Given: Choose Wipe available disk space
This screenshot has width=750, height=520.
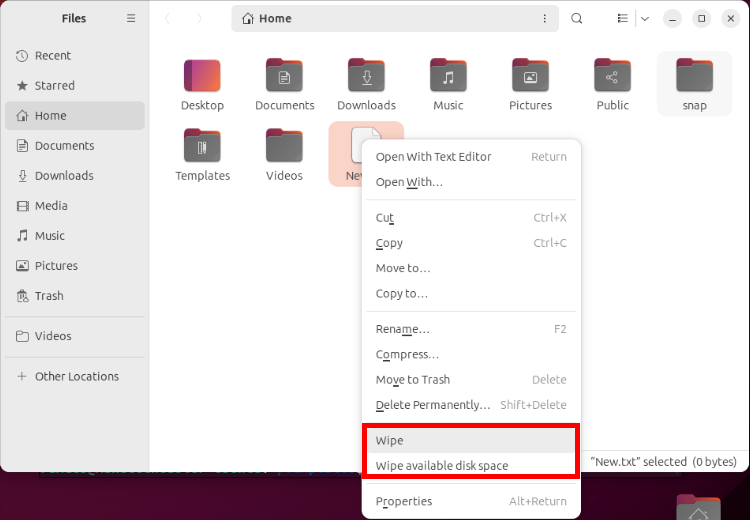Looking at the screenshot, I should [x=471, y=466].
